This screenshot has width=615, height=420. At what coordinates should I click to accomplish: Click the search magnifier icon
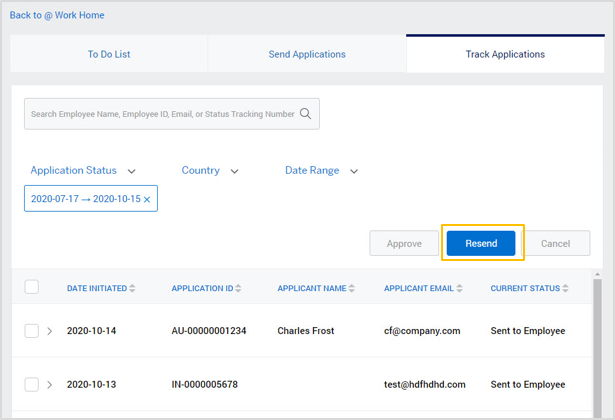[306, 114]
